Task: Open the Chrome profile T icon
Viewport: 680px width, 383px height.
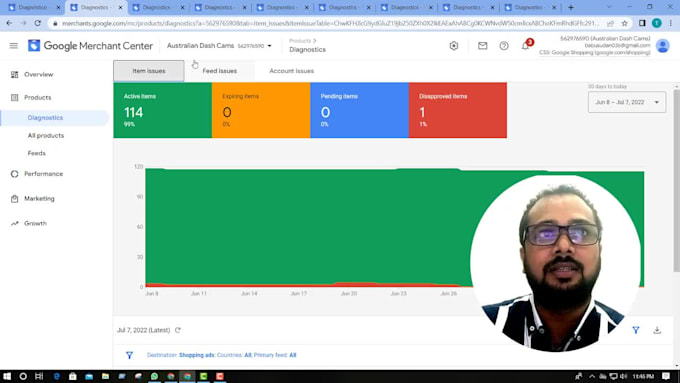Action: click(x=657, y=23)
